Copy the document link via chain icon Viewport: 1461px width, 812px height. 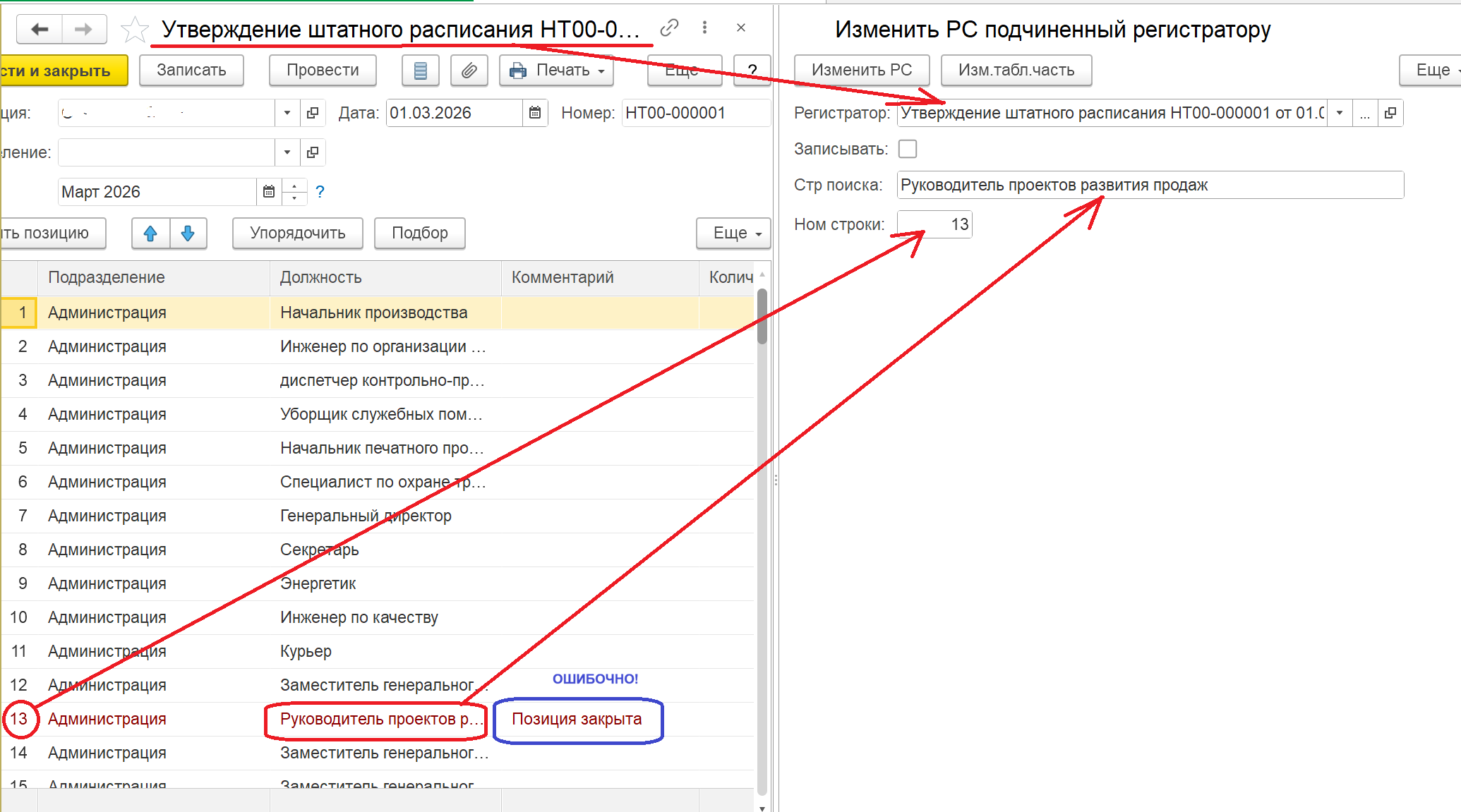tap(669, 28)
